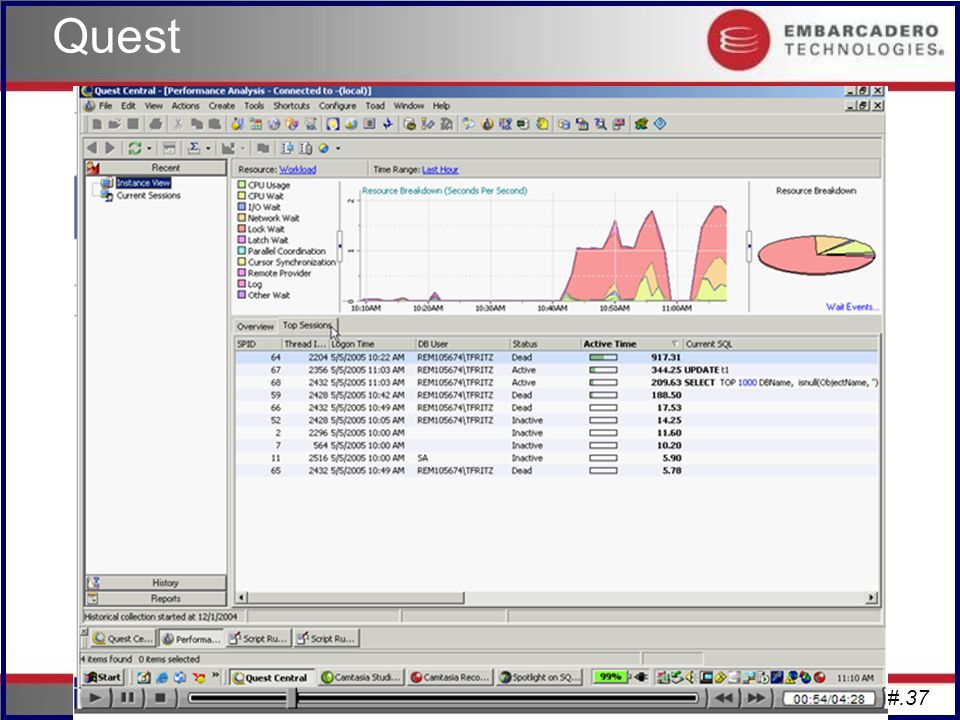Click the horizontal scrollbar right arrow
The image size is (960, 720).
871,598
